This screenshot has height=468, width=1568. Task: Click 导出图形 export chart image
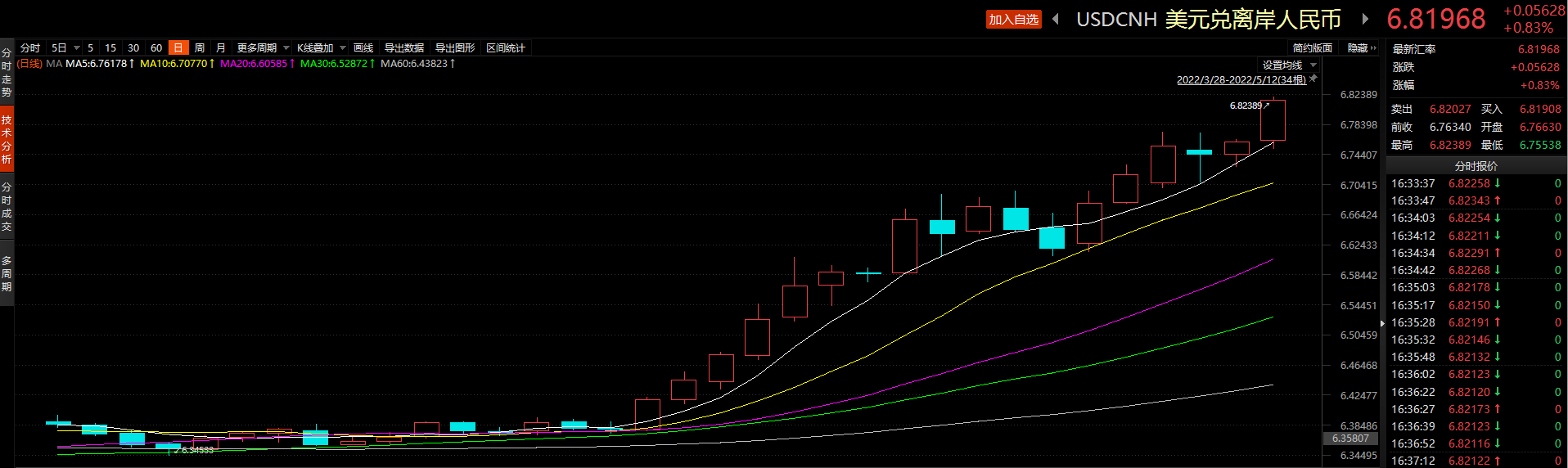tap(455, 48)
